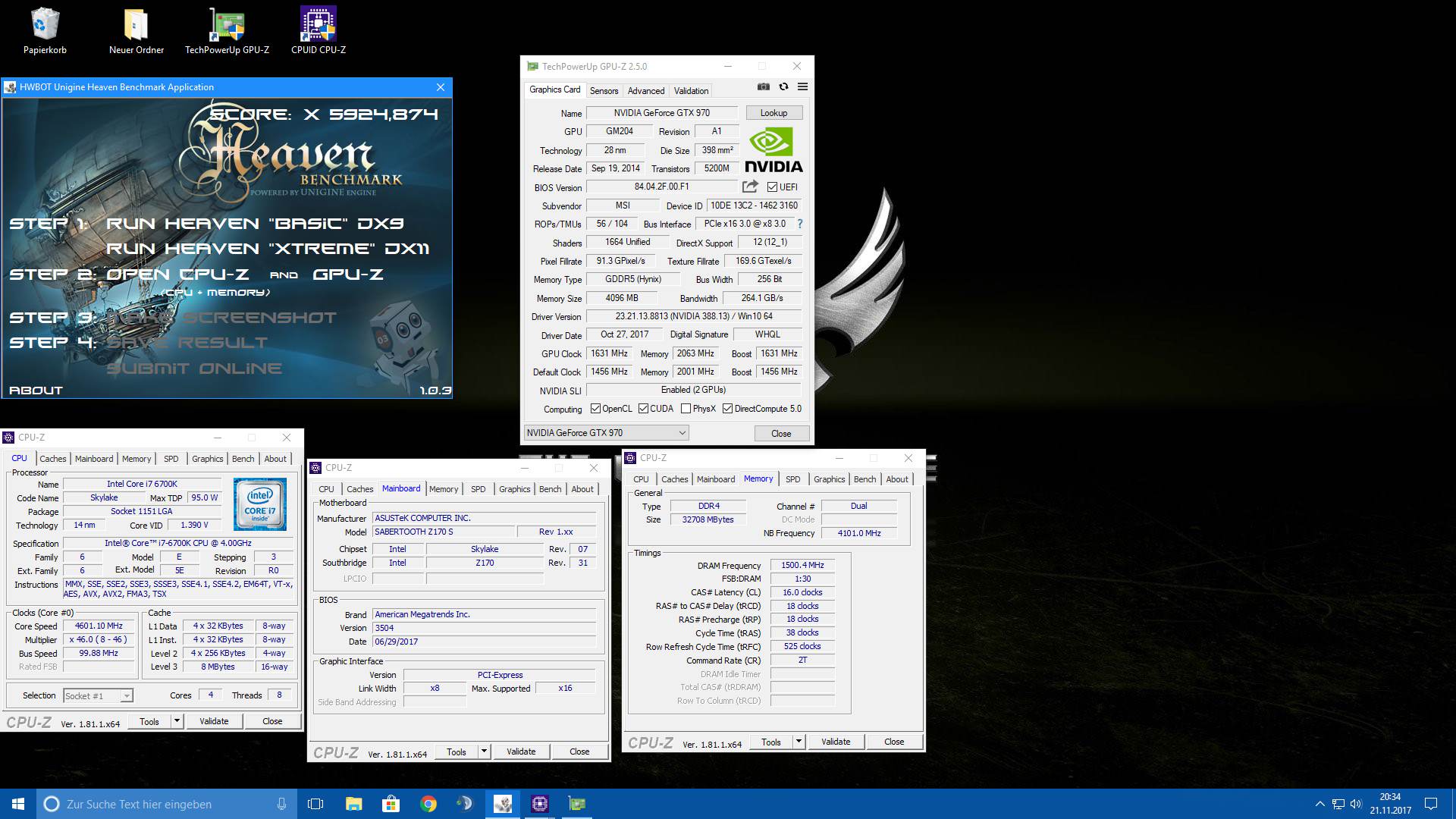This screenshot has width=1456, height=819.
Task: Click Bus Interface question mark help
Action: [x=799, y=224]
